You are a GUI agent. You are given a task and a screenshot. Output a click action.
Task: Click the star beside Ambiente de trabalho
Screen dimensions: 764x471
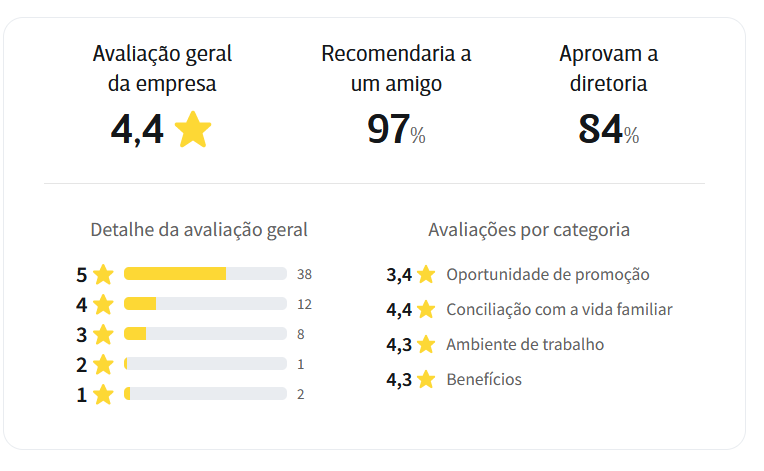pos(426,344)
